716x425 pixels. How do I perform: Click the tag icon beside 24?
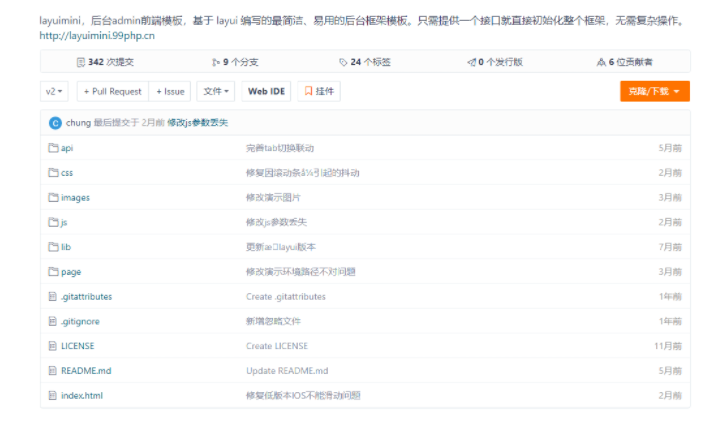tap(343, 62)
